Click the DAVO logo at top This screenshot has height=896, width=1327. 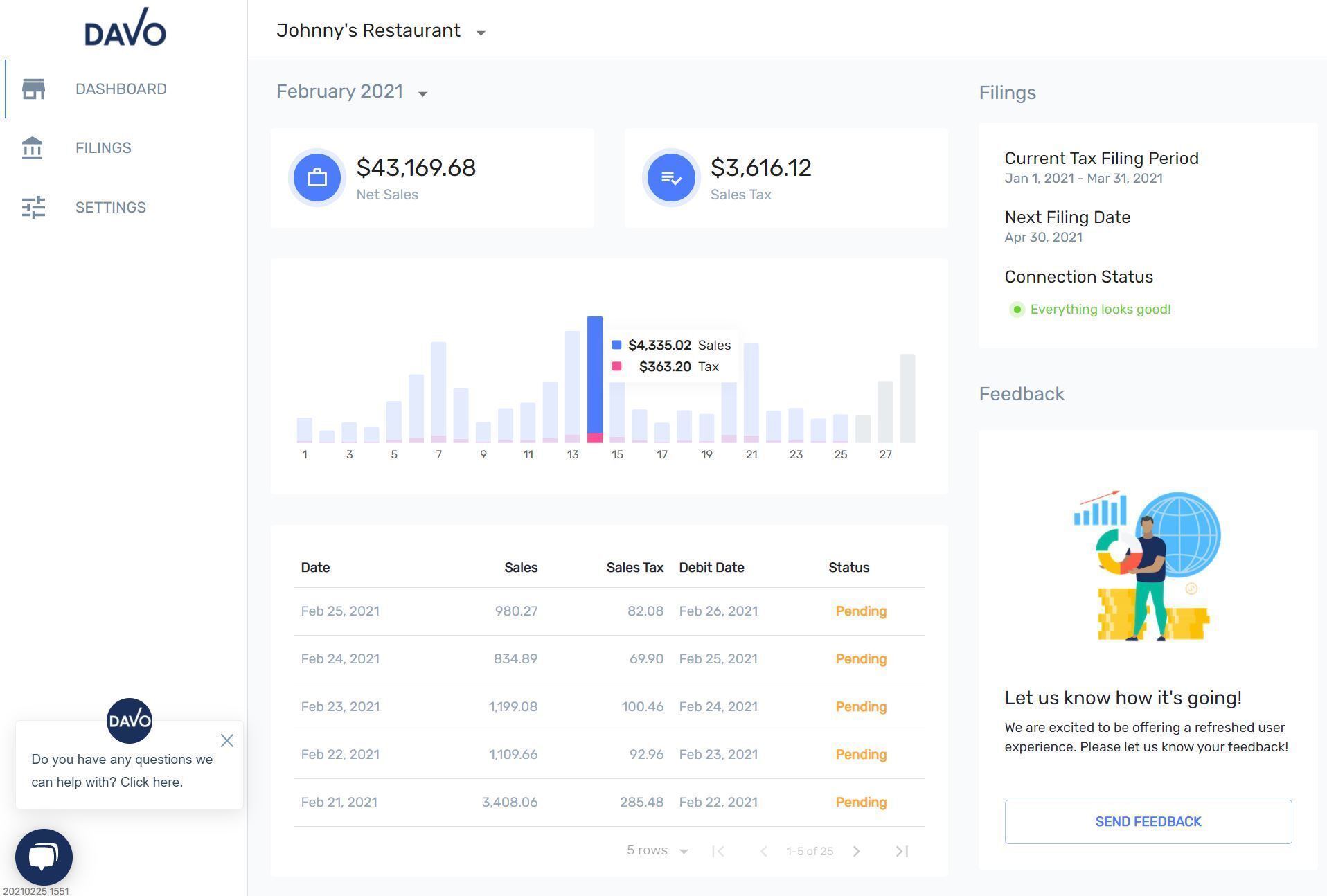click(x=125, y=28)
